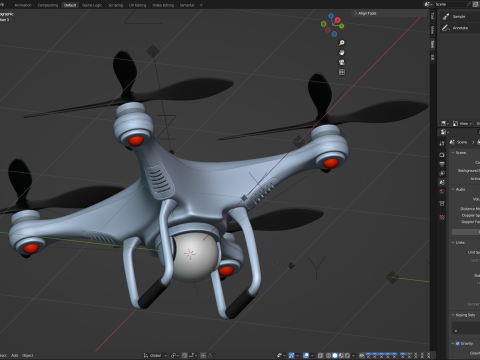Add a new workspace with the plus button
The height and width of the screenshot is (360, 480).
pyautogui.click(x=201, y=5)
